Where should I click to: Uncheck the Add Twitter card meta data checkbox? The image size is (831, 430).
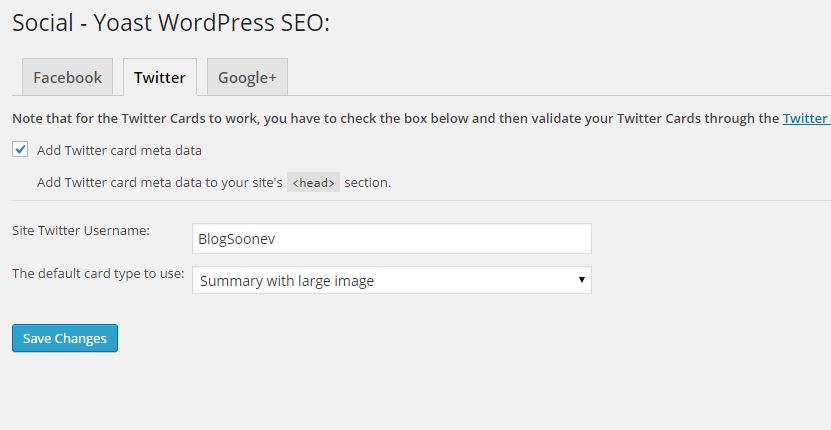20,150
